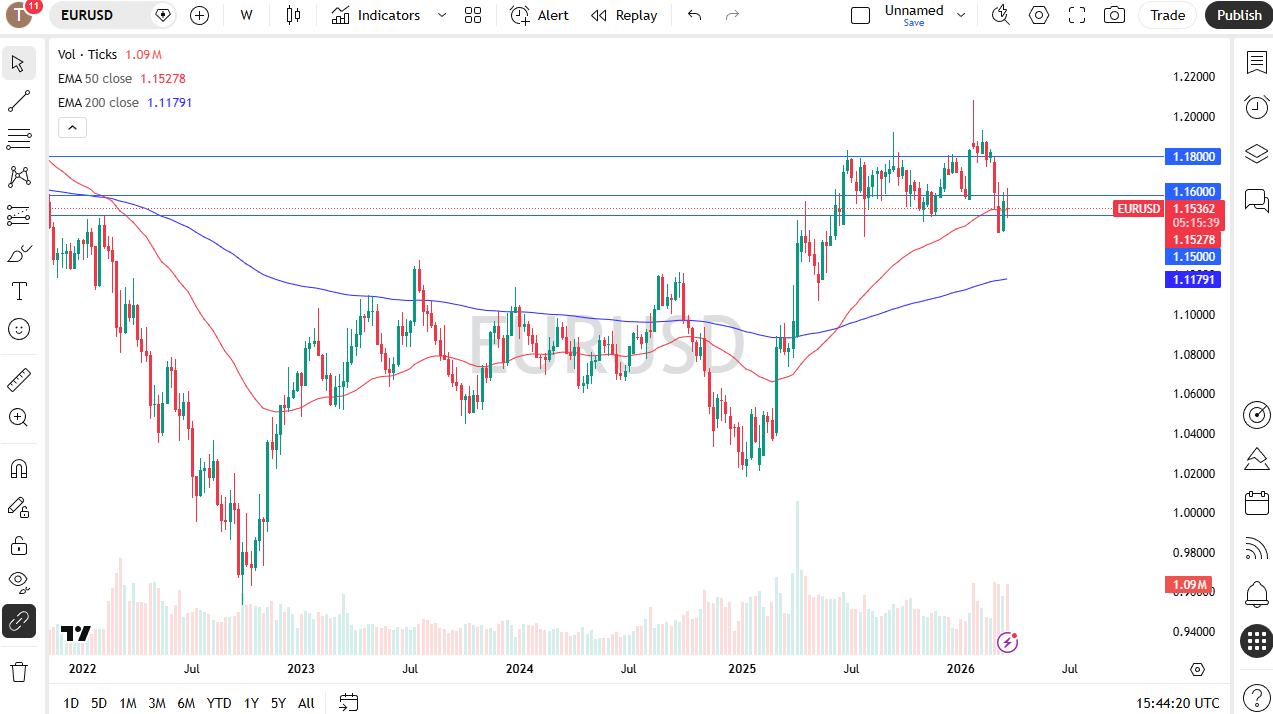The height and width of the screenshot is (714, 1273).
Task: Open the nine-dot apps grid menu
Action: (x=1256, y=641)
